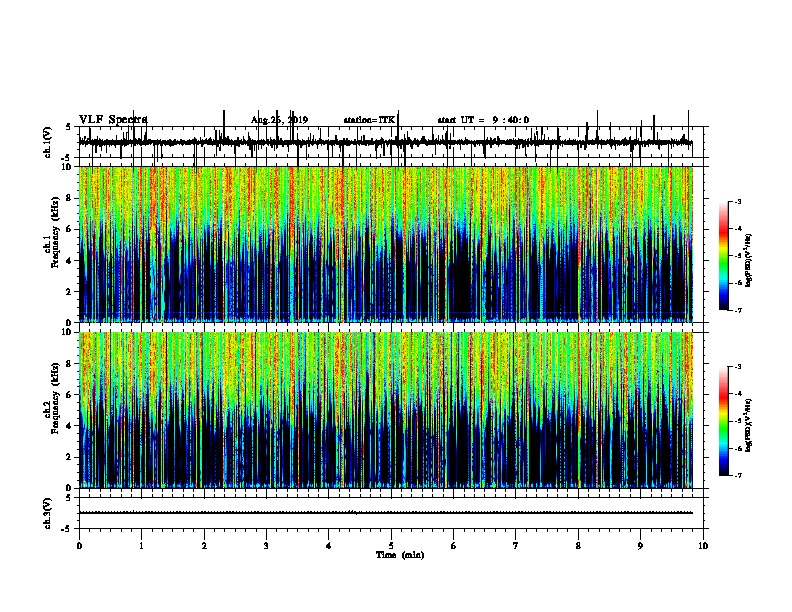
Task: Click the 'start UT = 9:40:0' header text
Action: (x=483, y=120)
